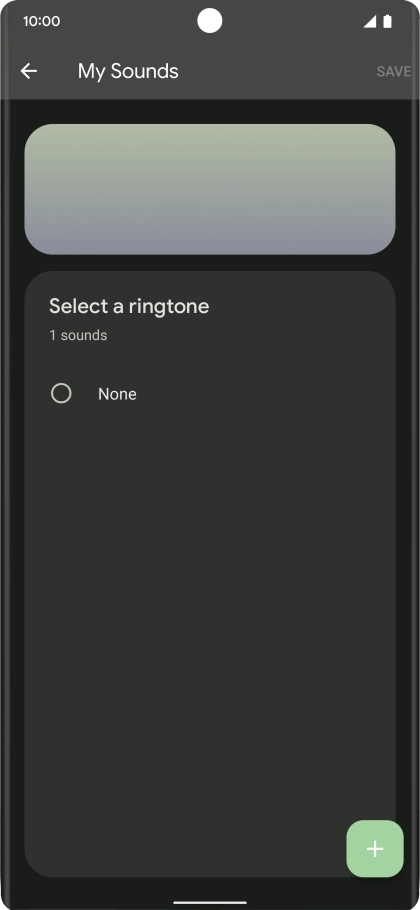Save the ringtone selection
The height and width of the screenshot is (910, 420).
(x=393, y=71)
